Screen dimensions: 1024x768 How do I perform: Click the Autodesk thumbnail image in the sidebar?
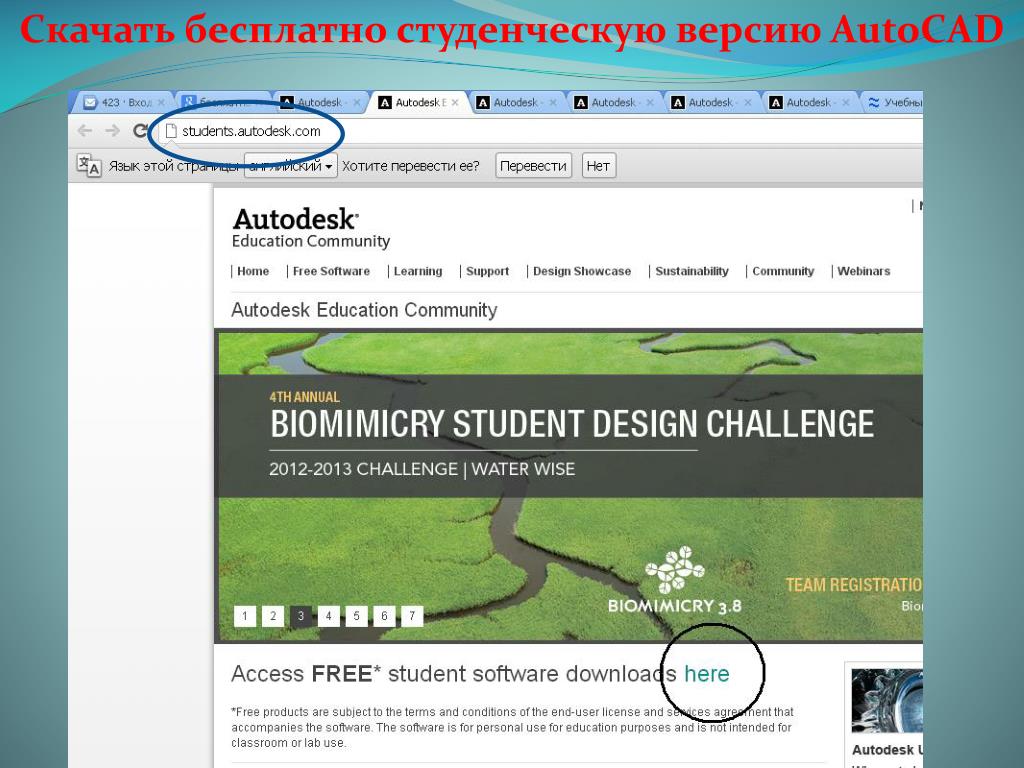tap(887, 701)
